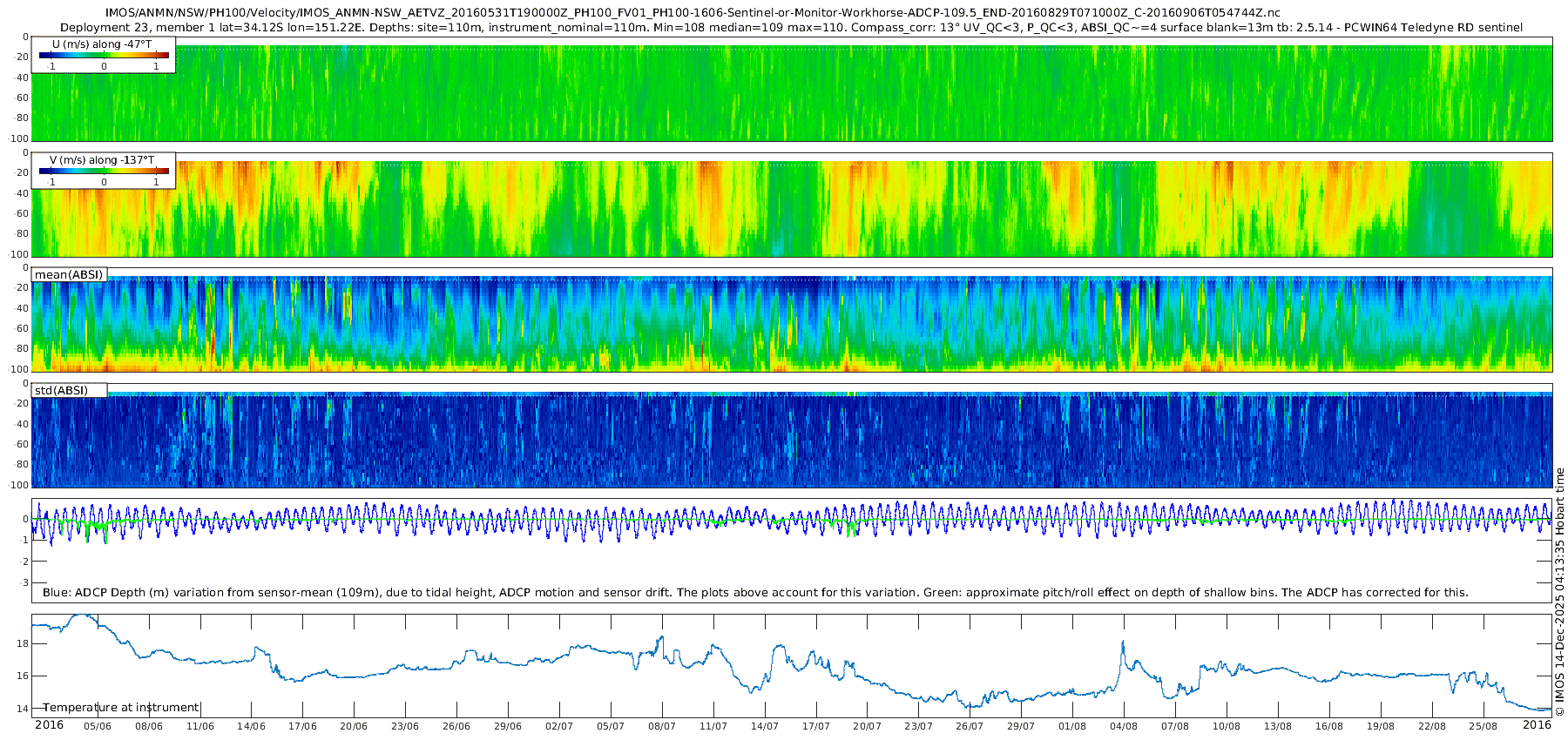1568x740 pixels.
Task: Click the V velocity colorbar
Action: (x=104, y=171)
